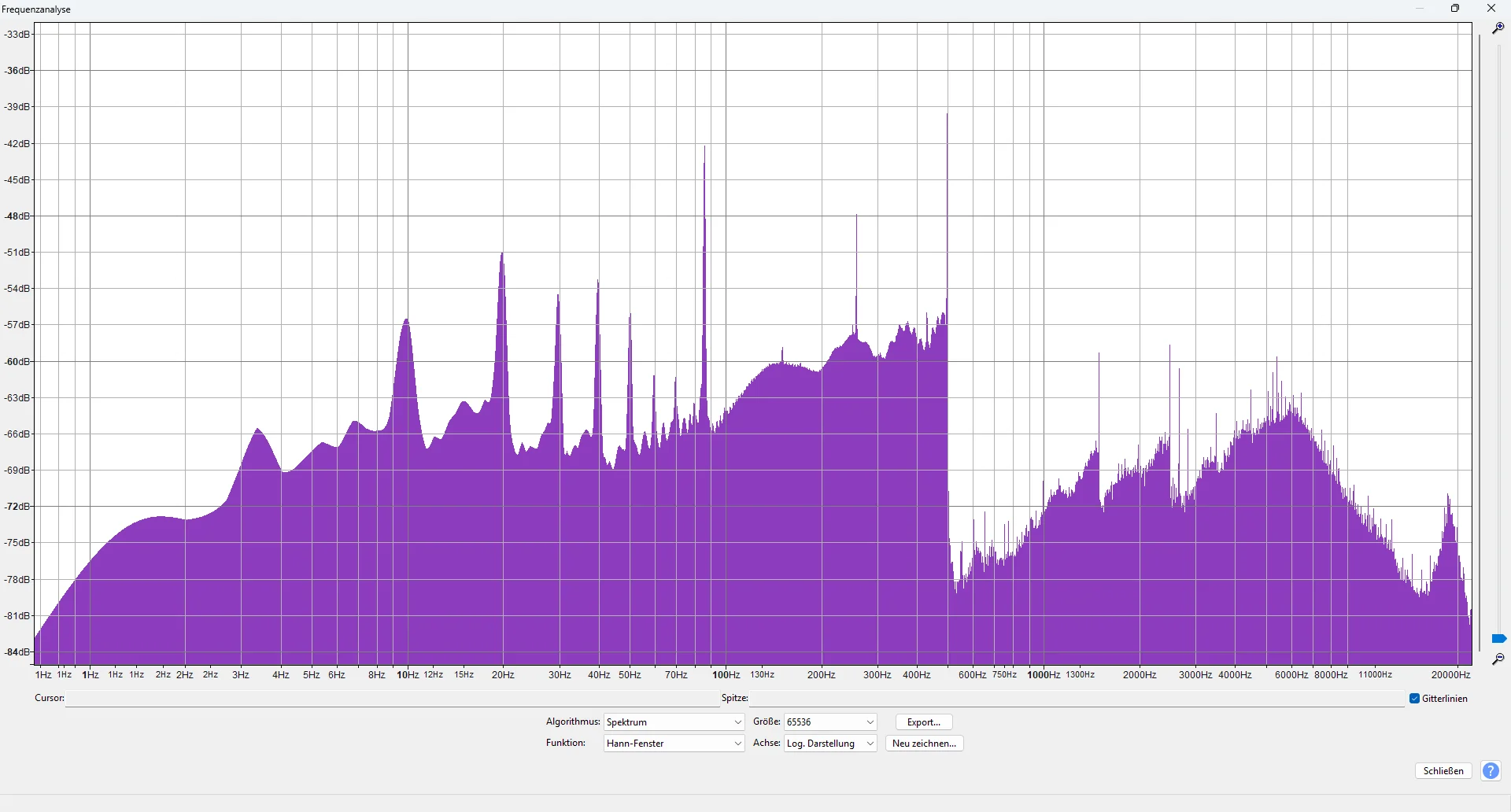
Task: Click the Cursor readout field
Action: pos(392,699)
